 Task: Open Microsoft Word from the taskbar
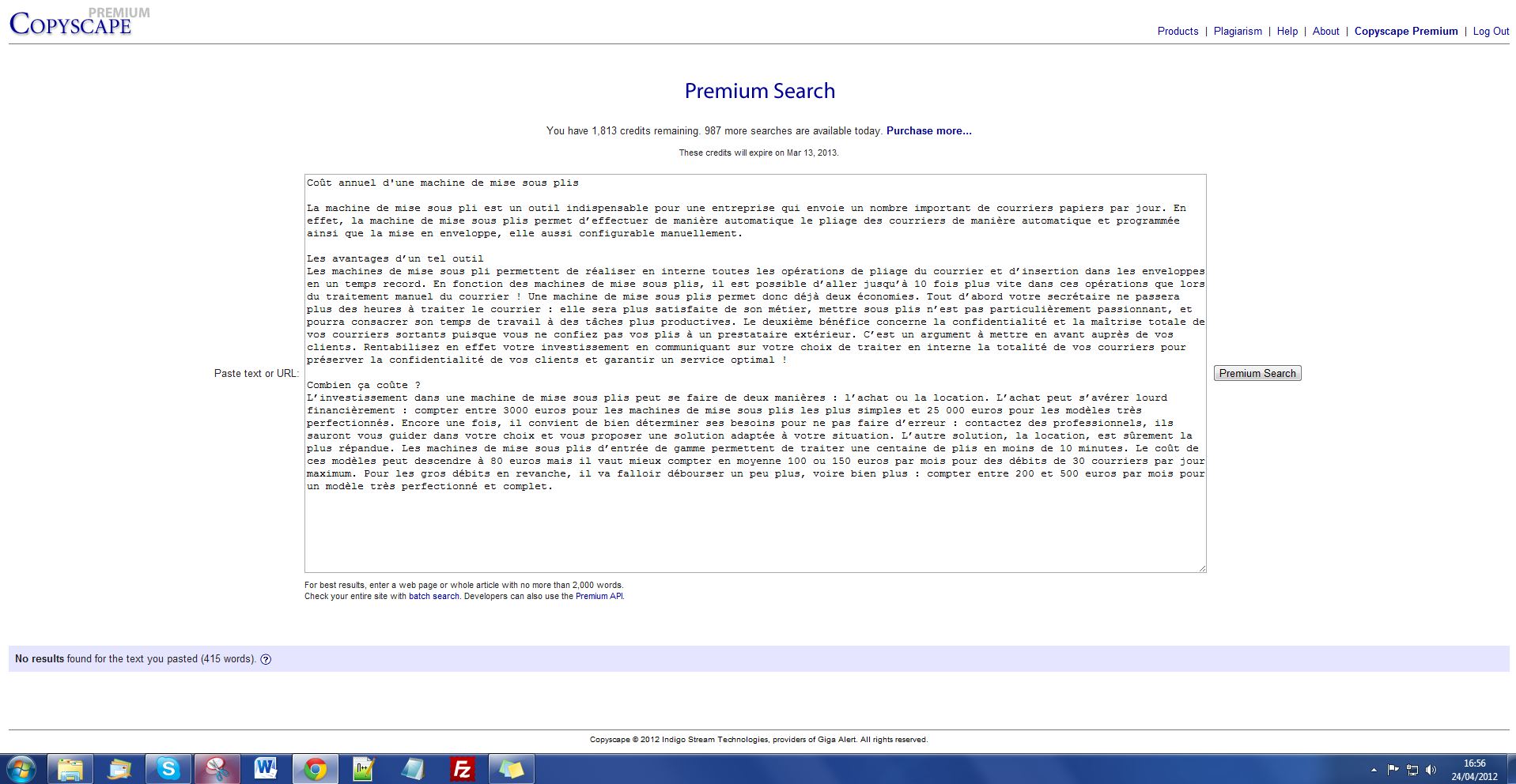[x=266, y=769]
